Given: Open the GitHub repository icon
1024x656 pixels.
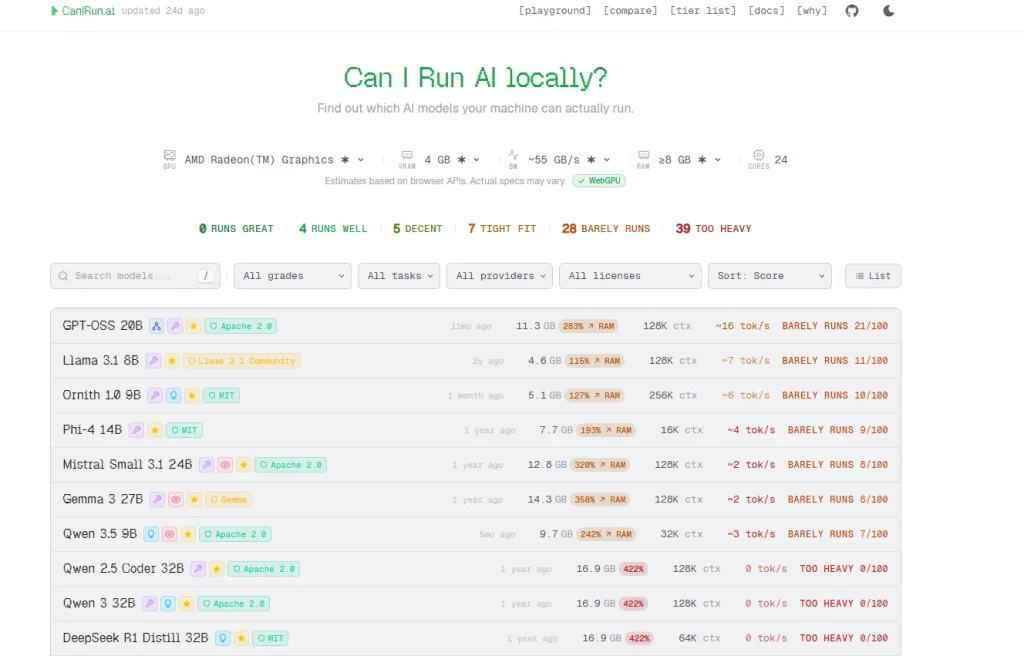Looking at the screenshot, I should 852,11.
